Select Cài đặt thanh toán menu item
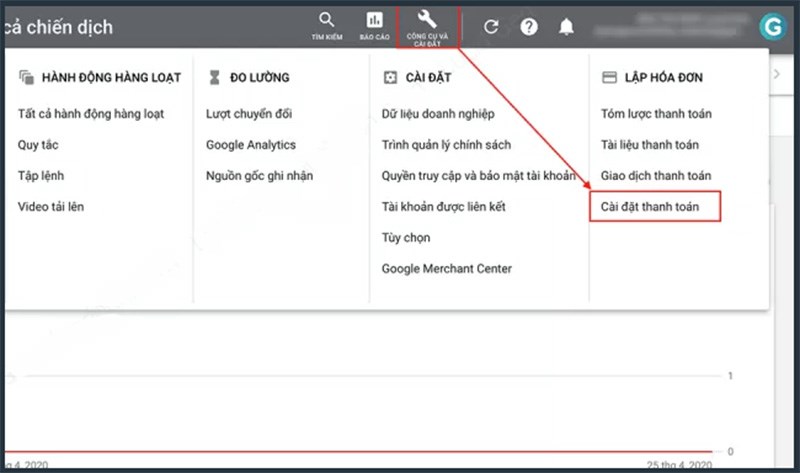This screenshot has width=800, height=473. click(651, 207)
